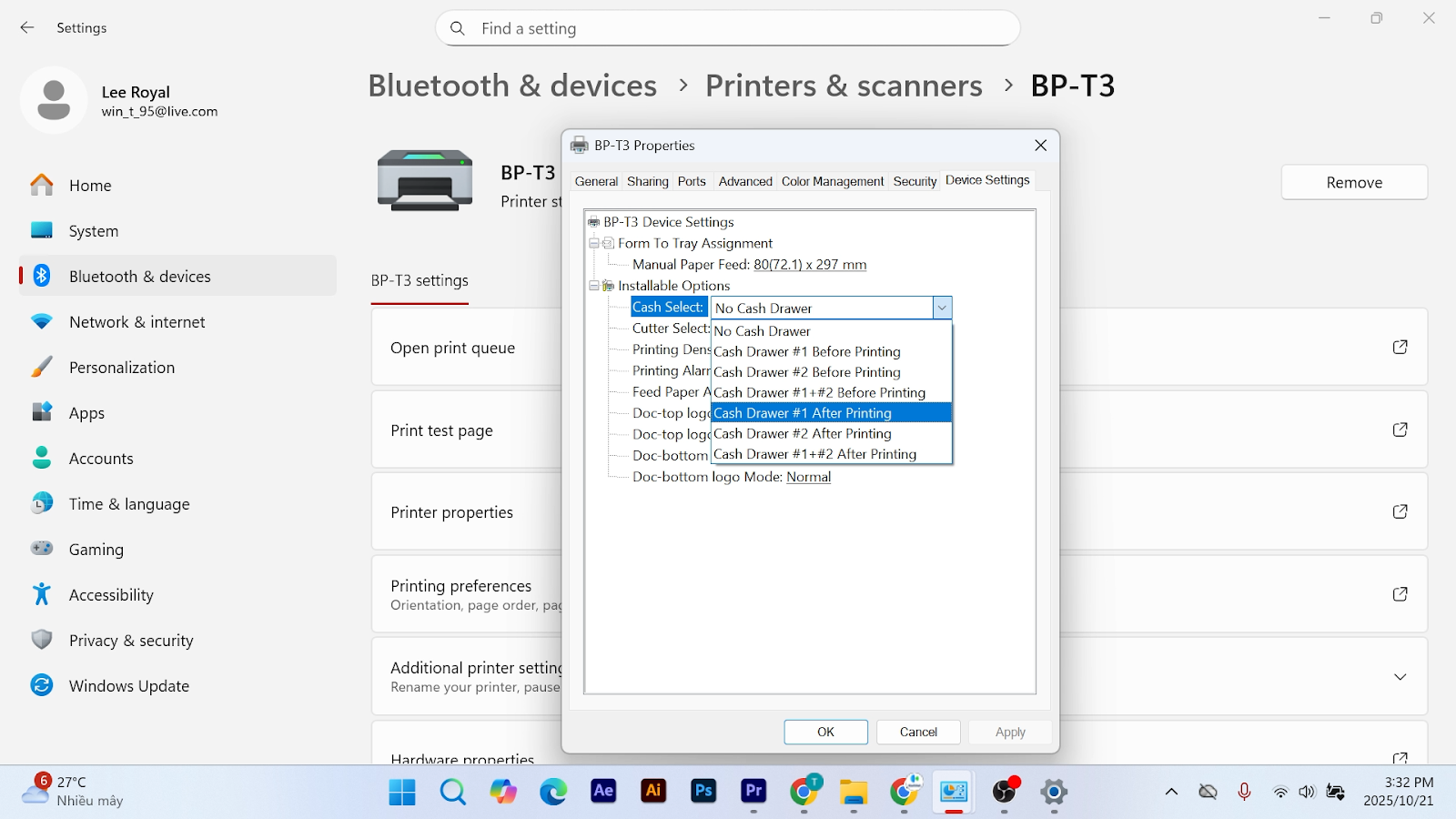The image size is (1456, 819).
Task: Click the Cash Select combo box arrow
Action: pos(942,308)
